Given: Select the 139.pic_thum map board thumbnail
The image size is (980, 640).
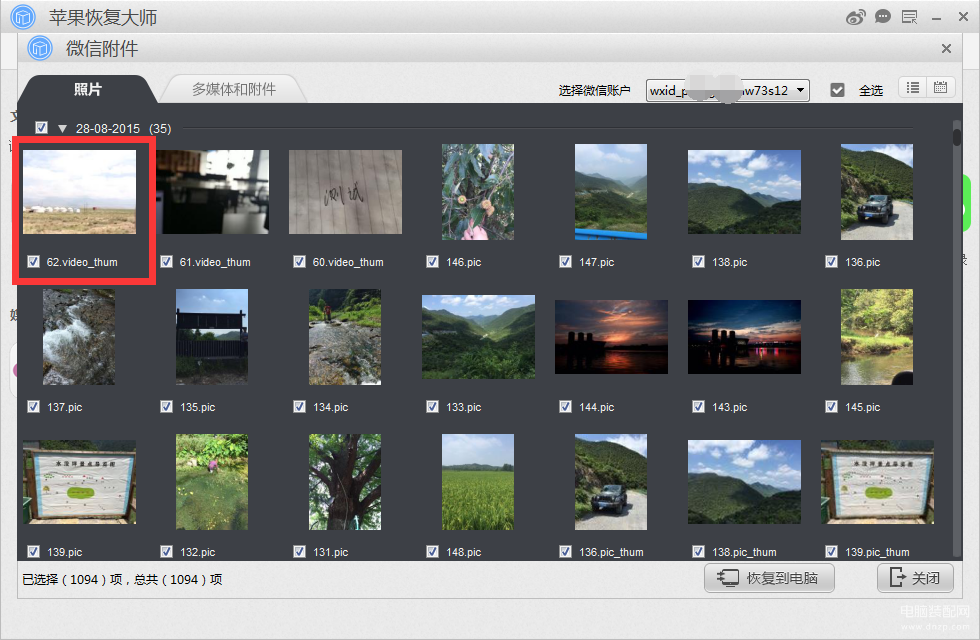Looking at the screenshot, I should (x=878, y=482).
